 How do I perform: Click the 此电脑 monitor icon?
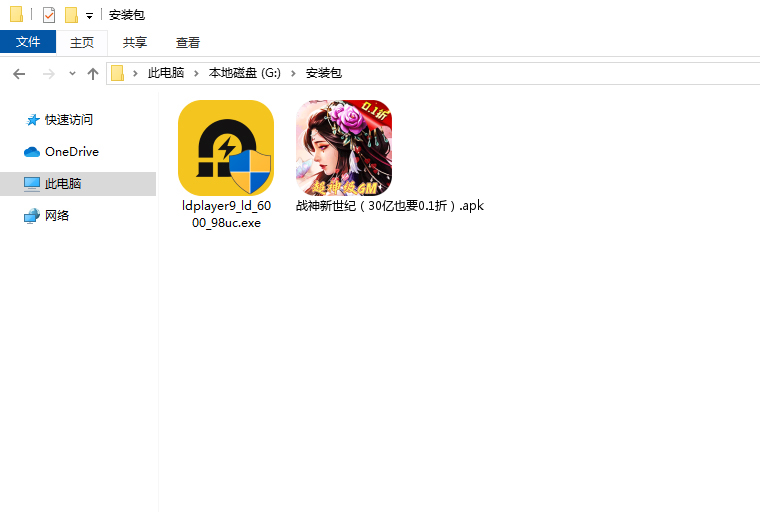click(x=32, y=184)
